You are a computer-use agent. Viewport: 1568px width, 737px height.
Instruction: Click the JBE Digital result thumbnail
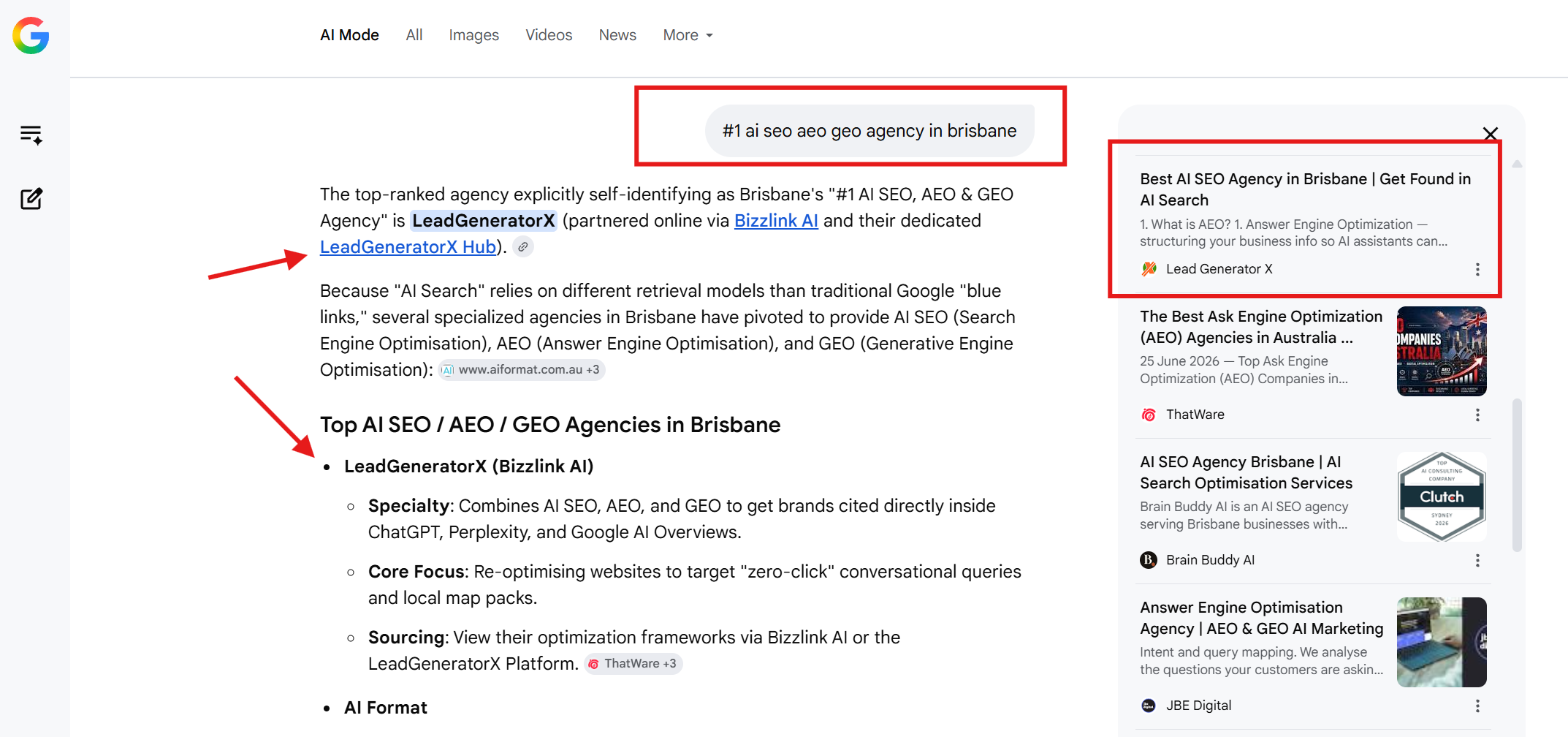pyautogui.click(x=1442, y=642)
